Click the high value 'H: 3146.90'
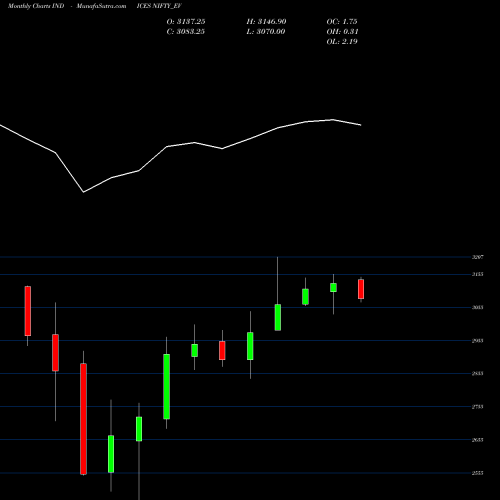The height and width of the screenshot is (500, 500). pos(266,22)
